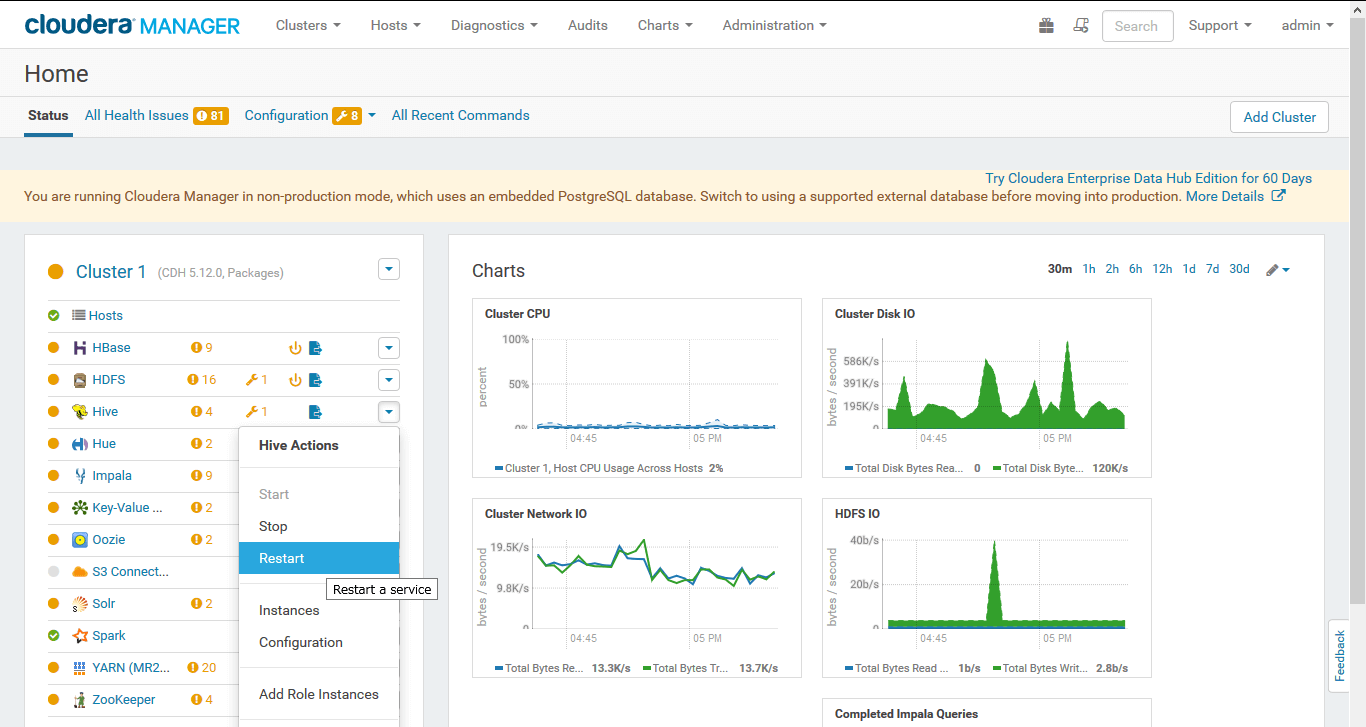
Task: Click the Search input field
Action: [x=1138, y=26]
